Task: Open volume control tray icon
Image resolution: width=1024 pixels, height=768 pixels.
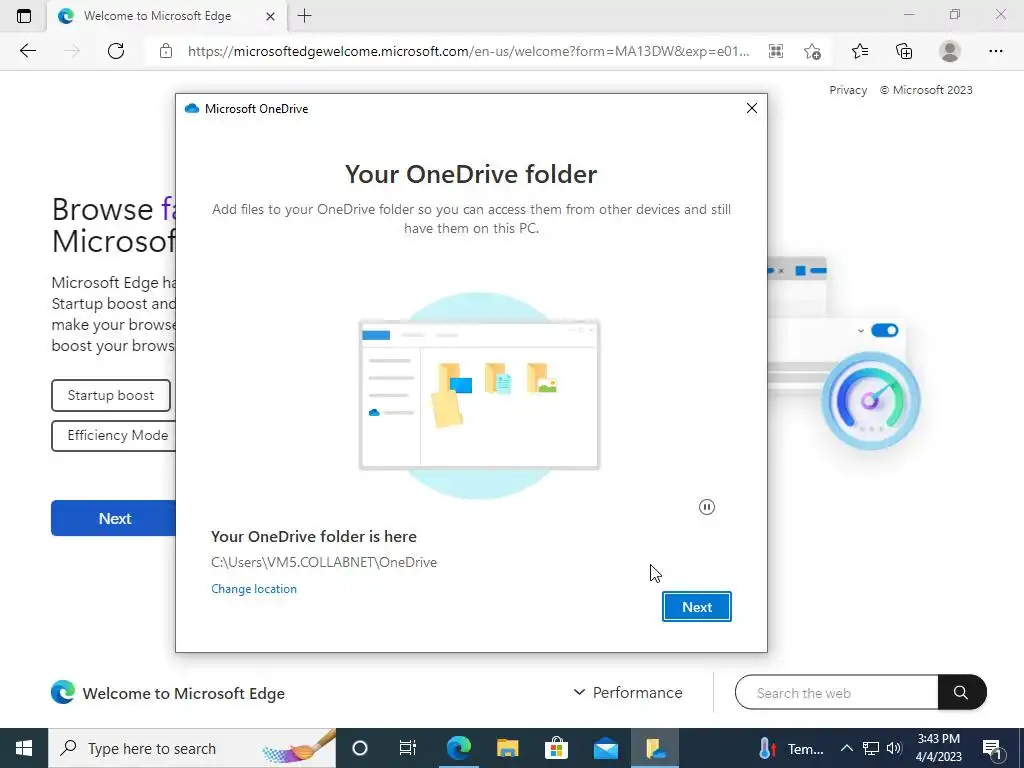Action: (x=894, y=748)
